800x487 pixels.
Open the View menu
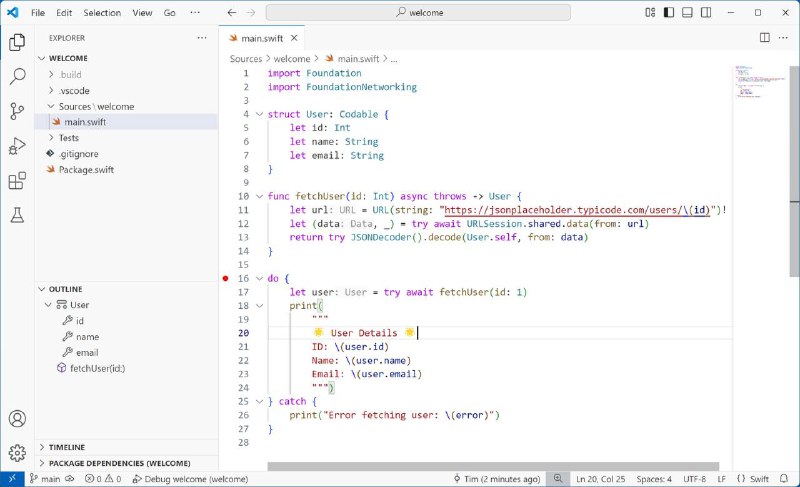[142, 13]
